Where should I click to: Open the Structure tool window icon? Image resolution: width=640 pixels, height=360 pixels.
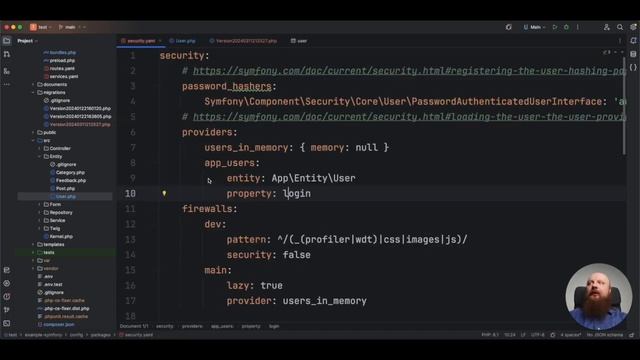[7, 71]
